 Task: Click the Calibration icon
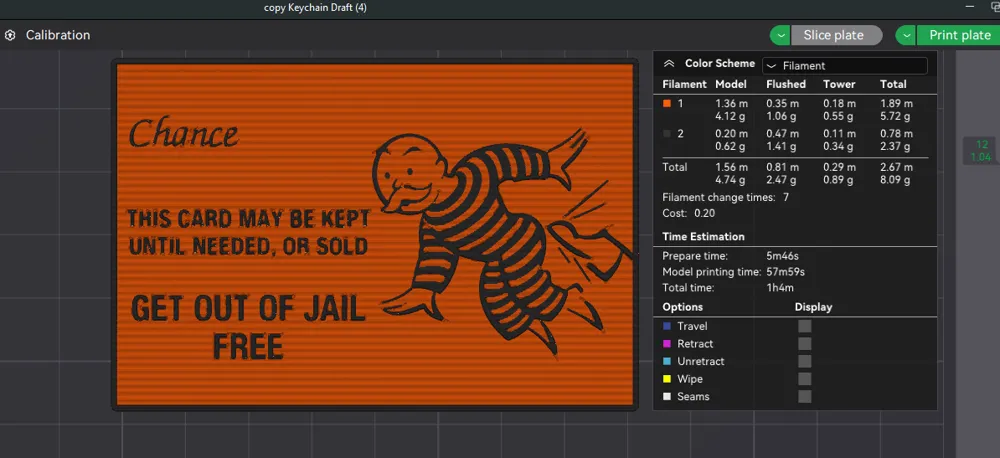[x=10, y=35]
